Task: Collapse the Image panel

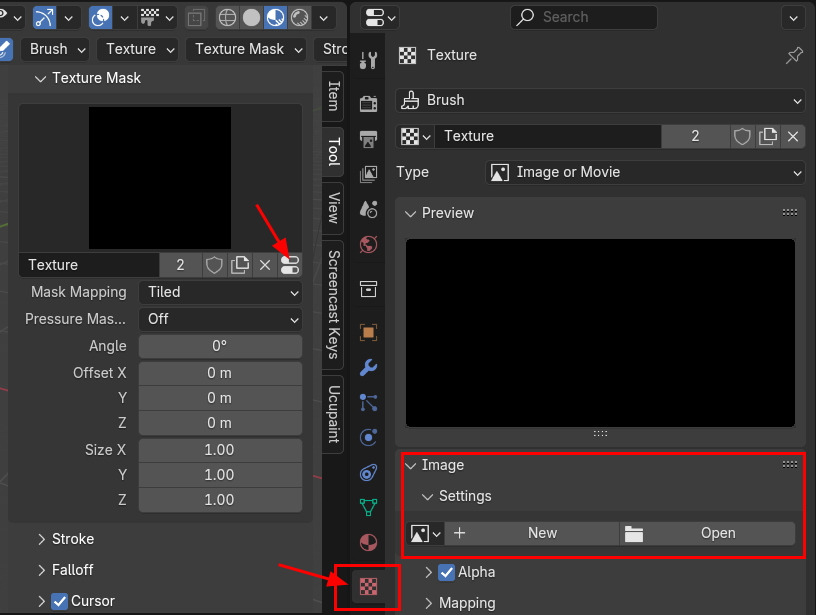Action: pos(411,466)
